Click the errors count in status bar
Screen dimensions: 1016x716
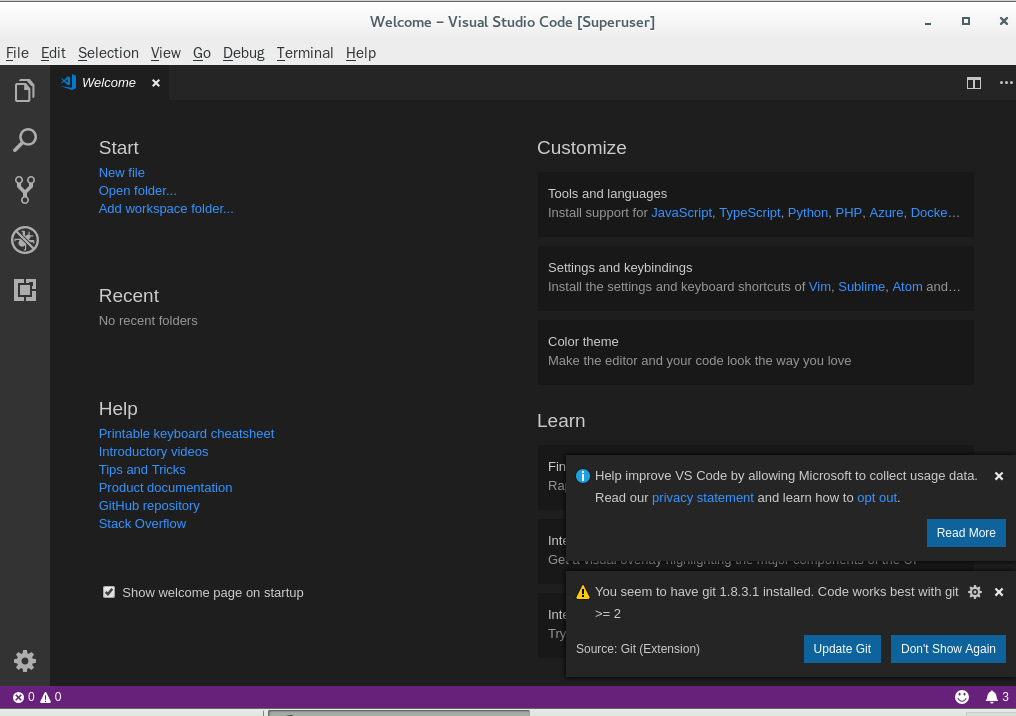pyautogui.click(x=24, y=697)
